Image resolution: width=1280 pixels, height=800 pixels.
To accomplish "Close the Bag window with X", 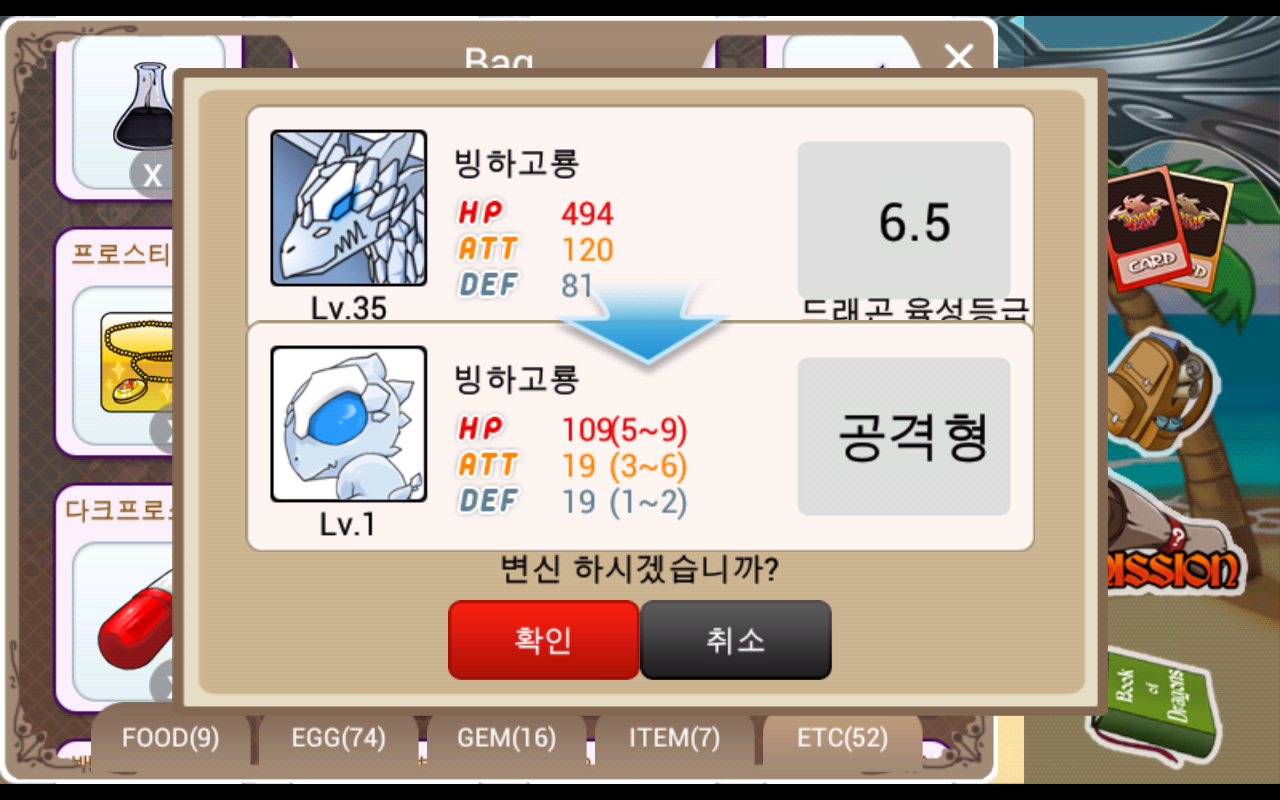I will coord(959,57).
